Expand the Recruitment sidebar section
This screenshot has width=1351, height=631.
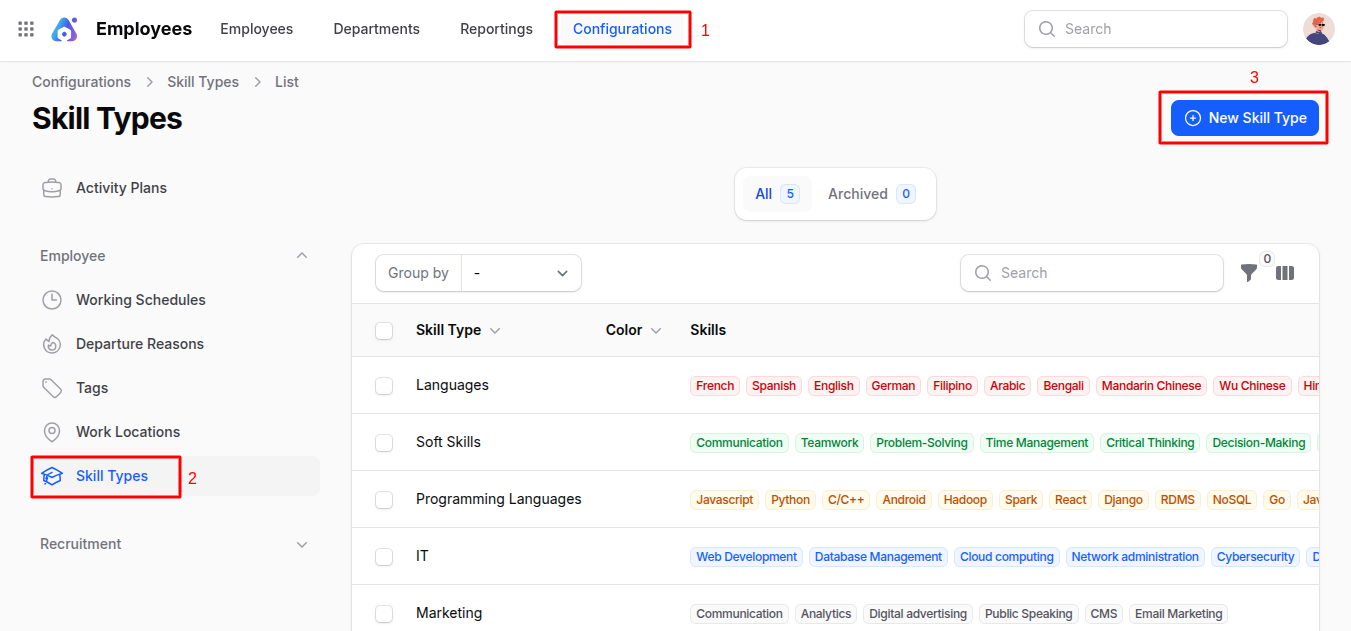302,544
